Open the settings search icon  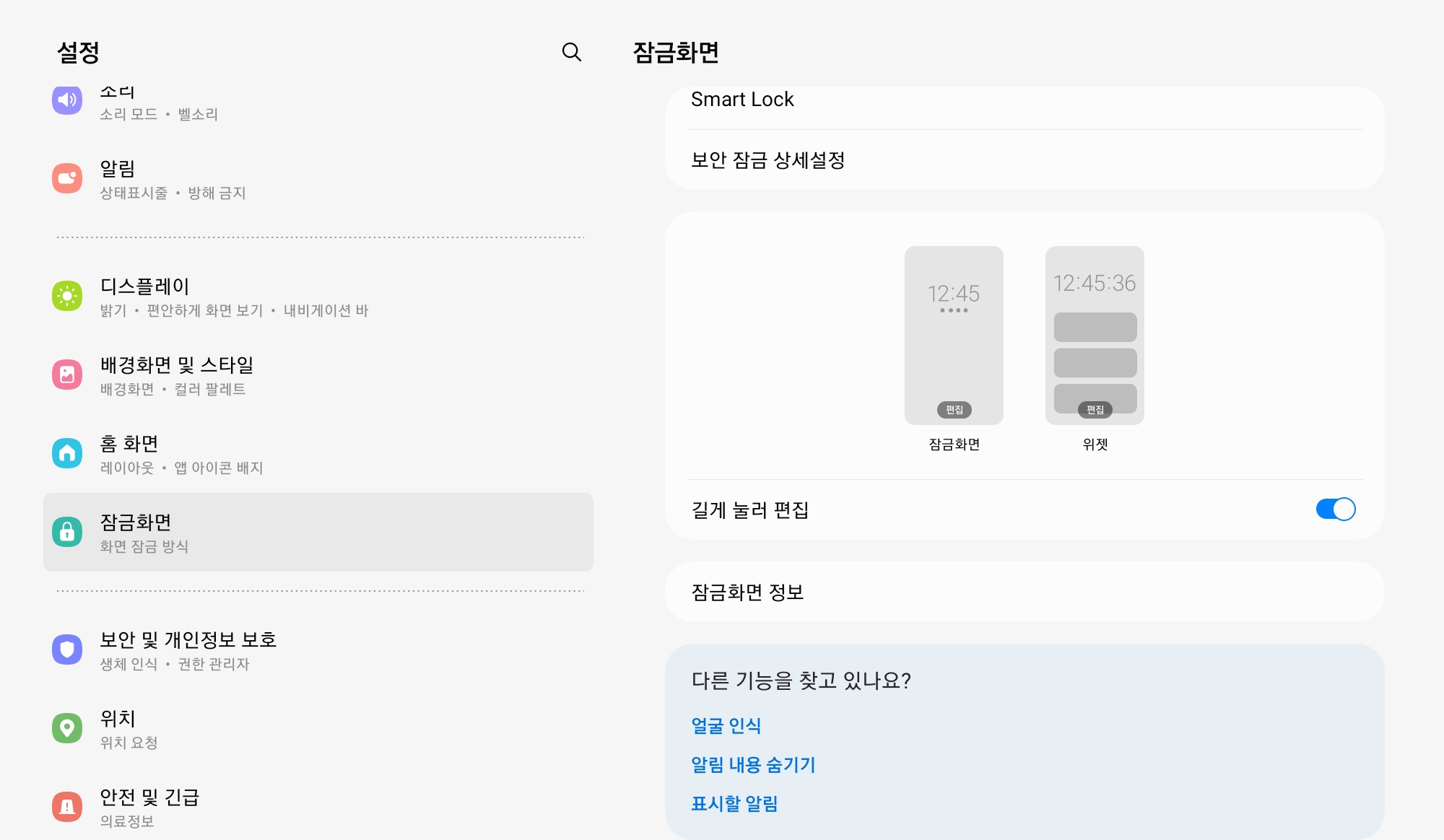572,51
